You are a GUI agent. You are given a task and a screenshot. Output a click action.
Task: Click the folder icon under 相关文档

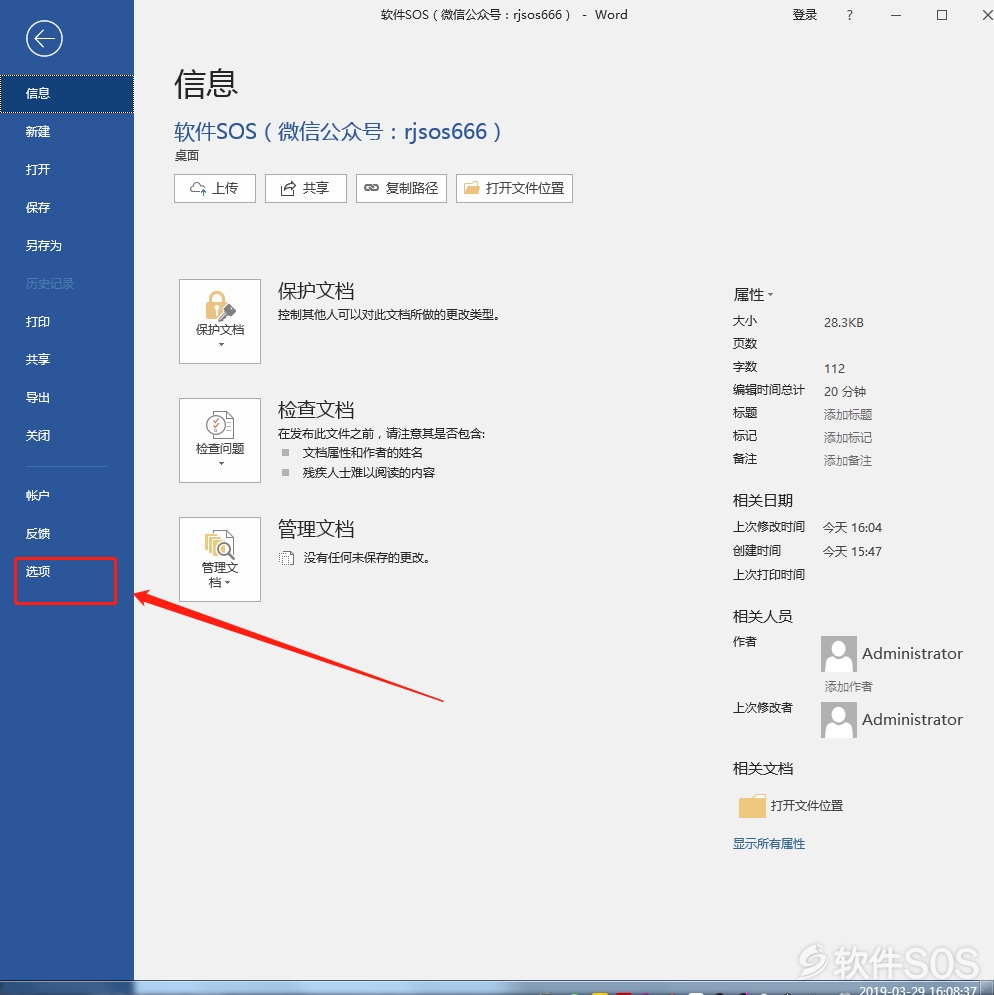tap(752, 806)
